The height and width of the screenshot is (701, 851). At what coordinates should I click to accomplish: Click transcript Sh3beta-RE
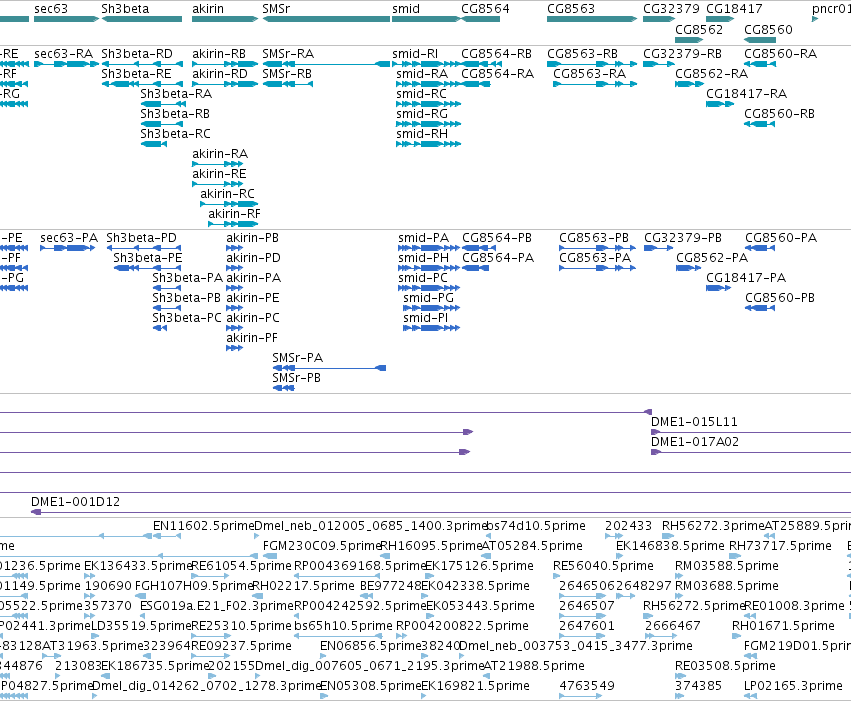(136, 74)
